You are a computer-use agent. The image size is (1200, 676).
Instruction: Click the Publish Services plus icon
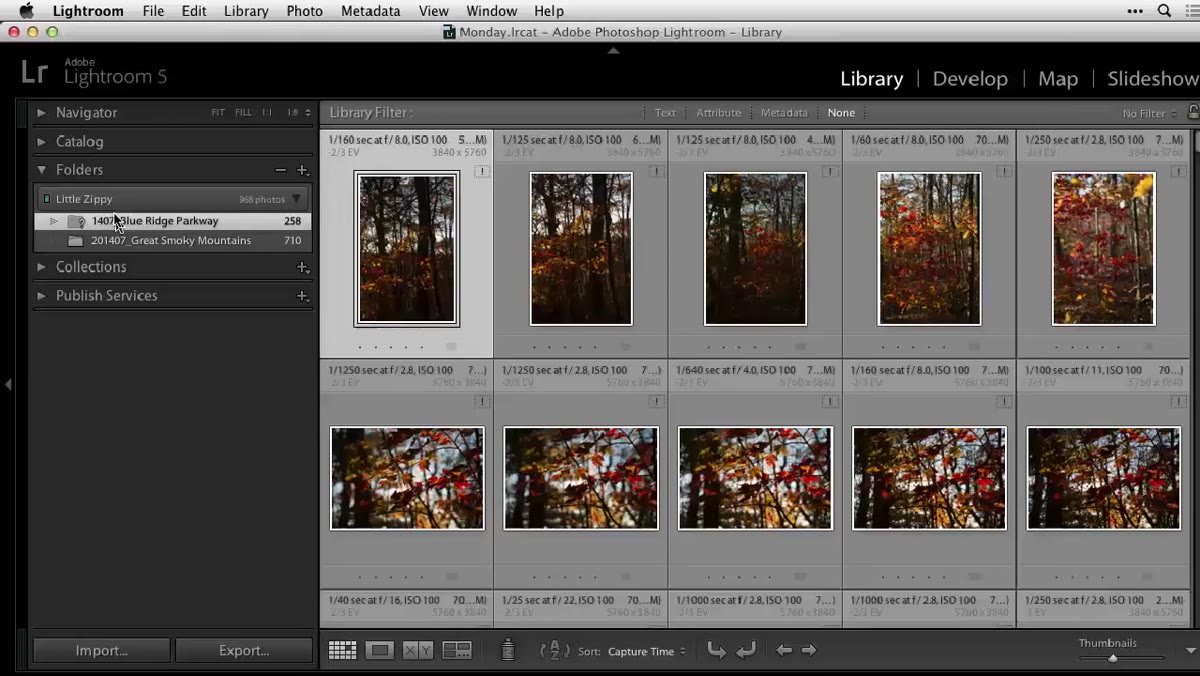pyautogui.click(x=303, y=296)
